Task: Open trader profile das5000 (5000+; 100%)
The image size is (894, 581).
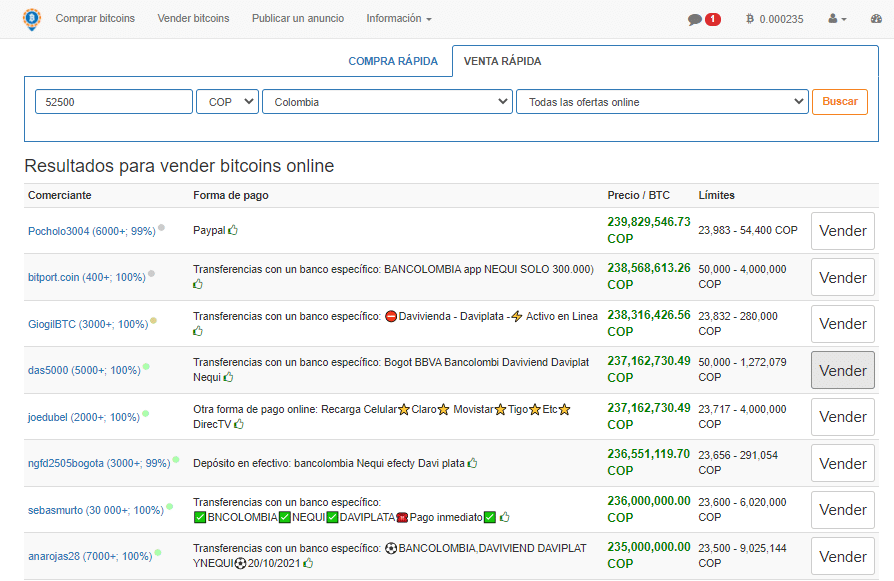Action: (x=84, y=370)
